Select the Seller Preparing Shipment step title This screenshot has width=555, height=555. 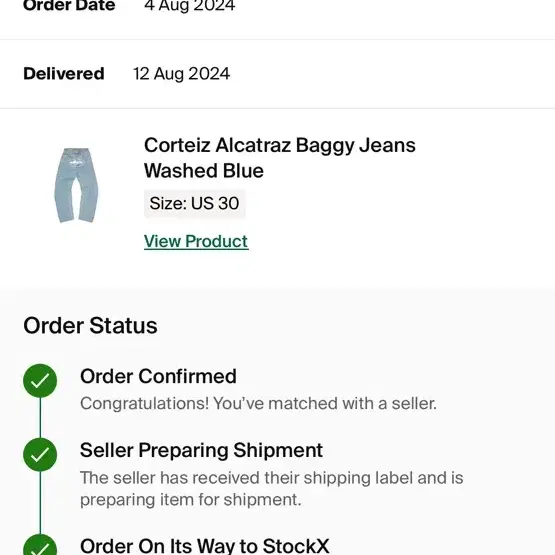(201, 450)
